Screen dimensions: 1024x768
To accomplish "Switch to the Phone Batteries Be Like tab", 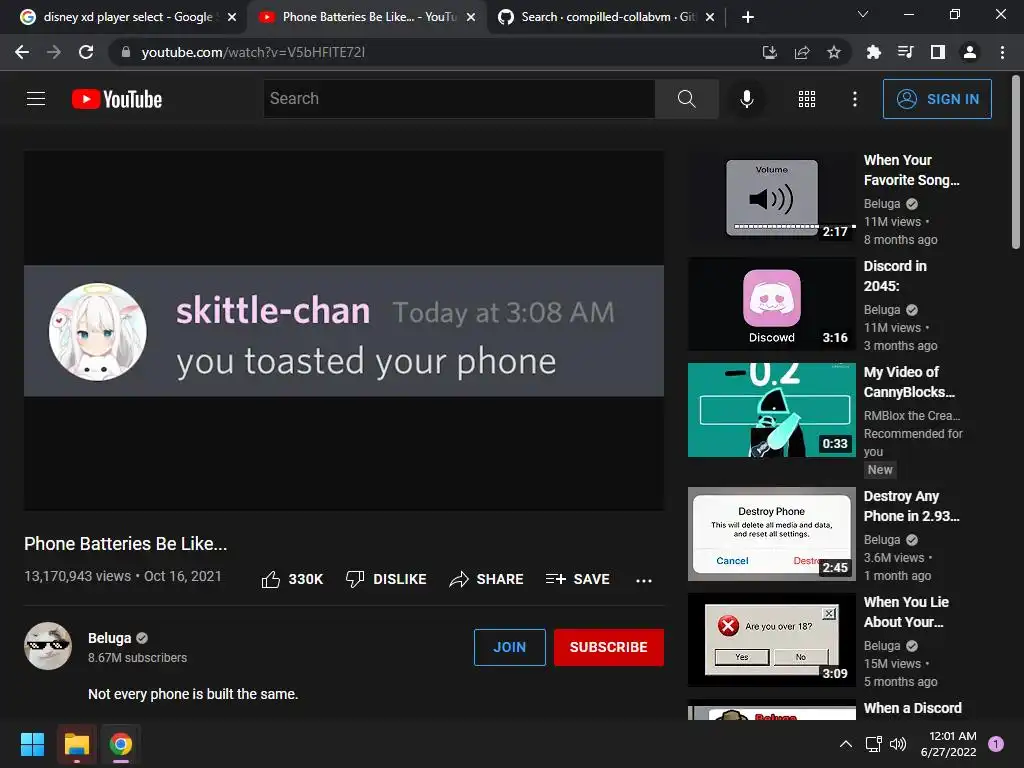I will [x=369, y=17].
